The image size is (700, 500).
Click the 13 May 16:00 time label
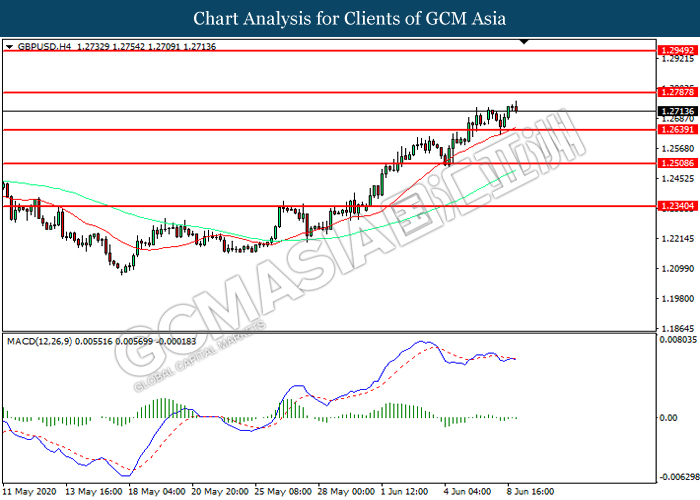pyautogui.click(x=93, y=492)
